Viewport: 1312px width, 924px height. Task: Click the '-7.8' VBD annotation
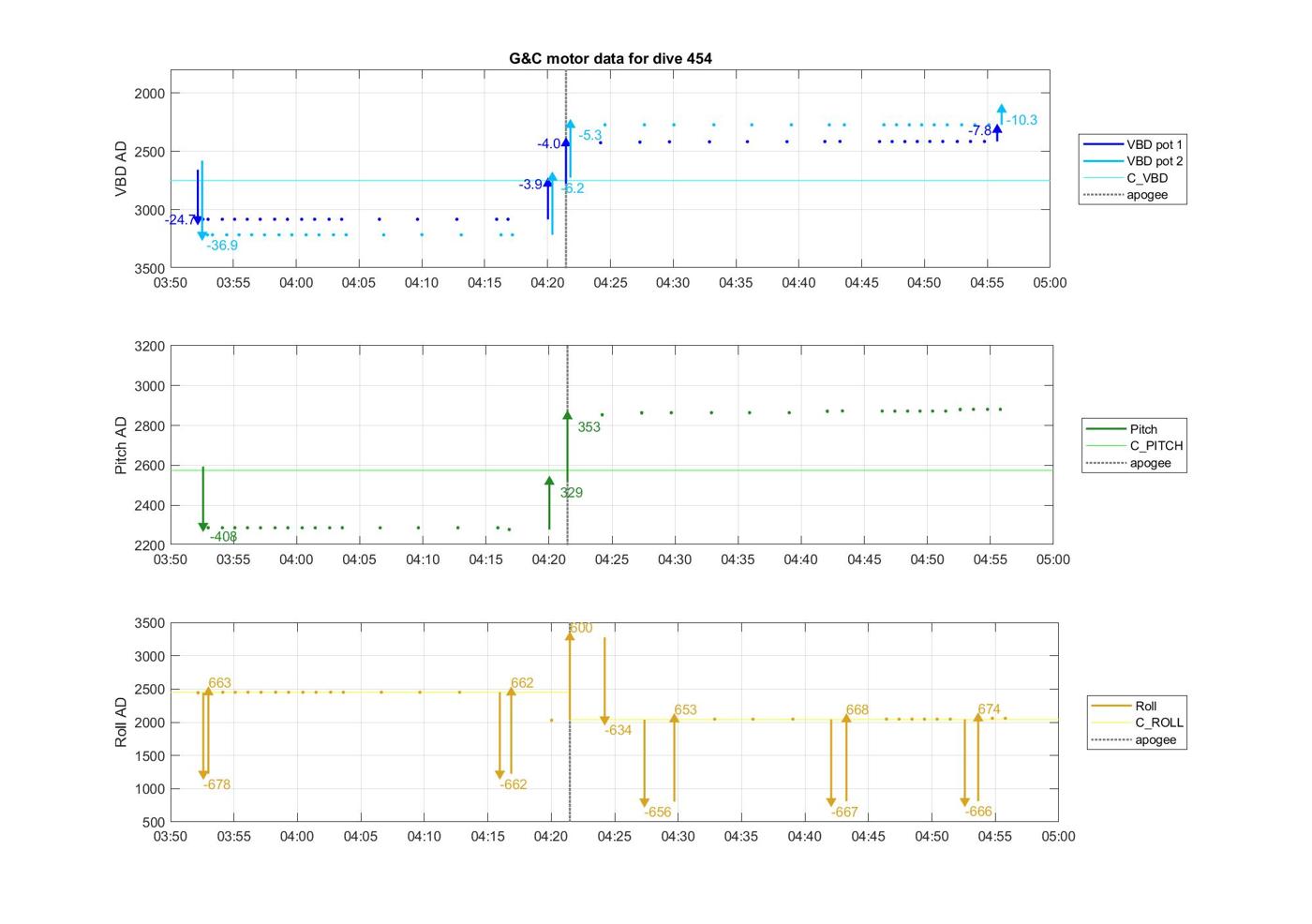[980, 130]
